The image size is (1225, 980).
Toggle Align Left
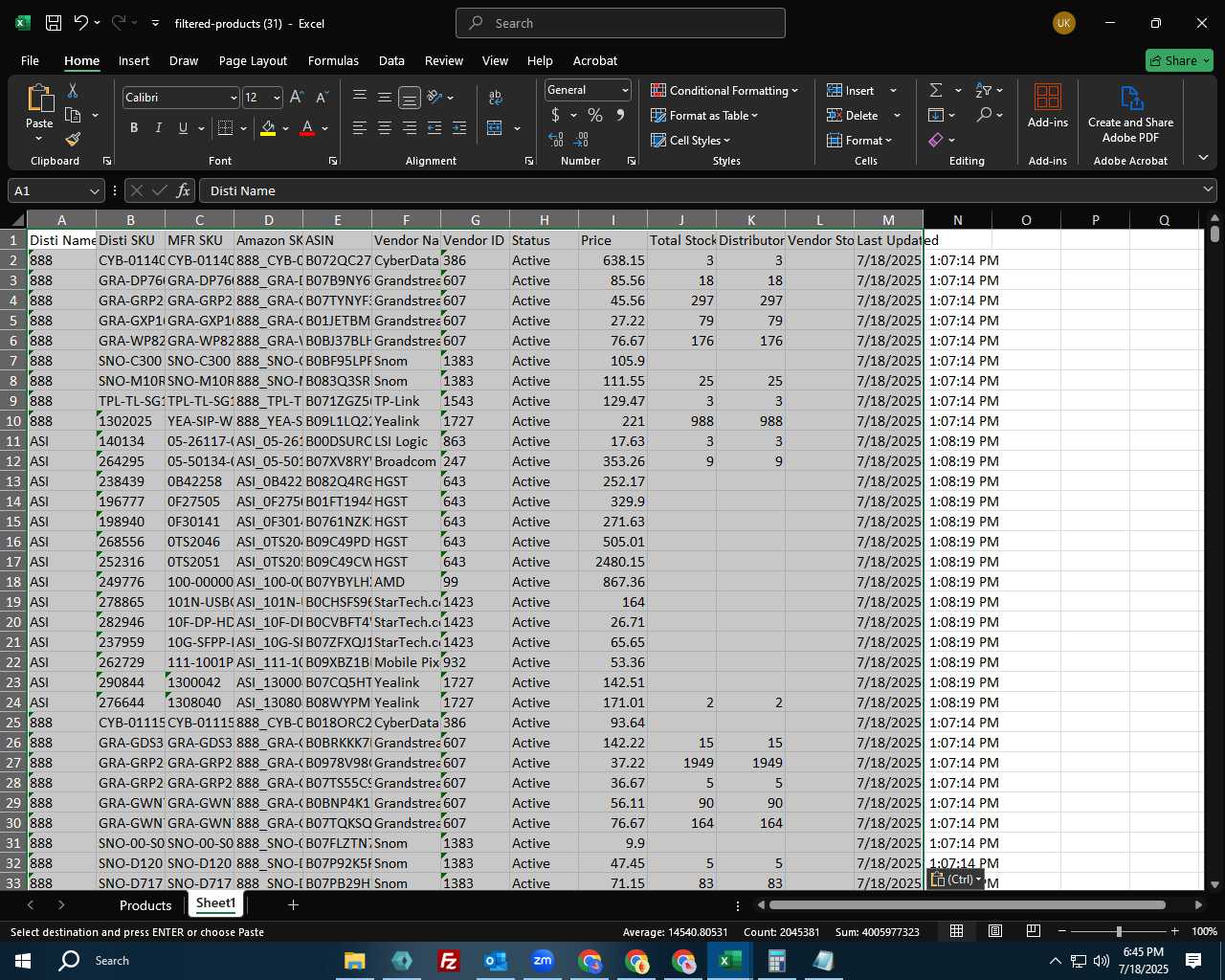click(x=360, y=128)
